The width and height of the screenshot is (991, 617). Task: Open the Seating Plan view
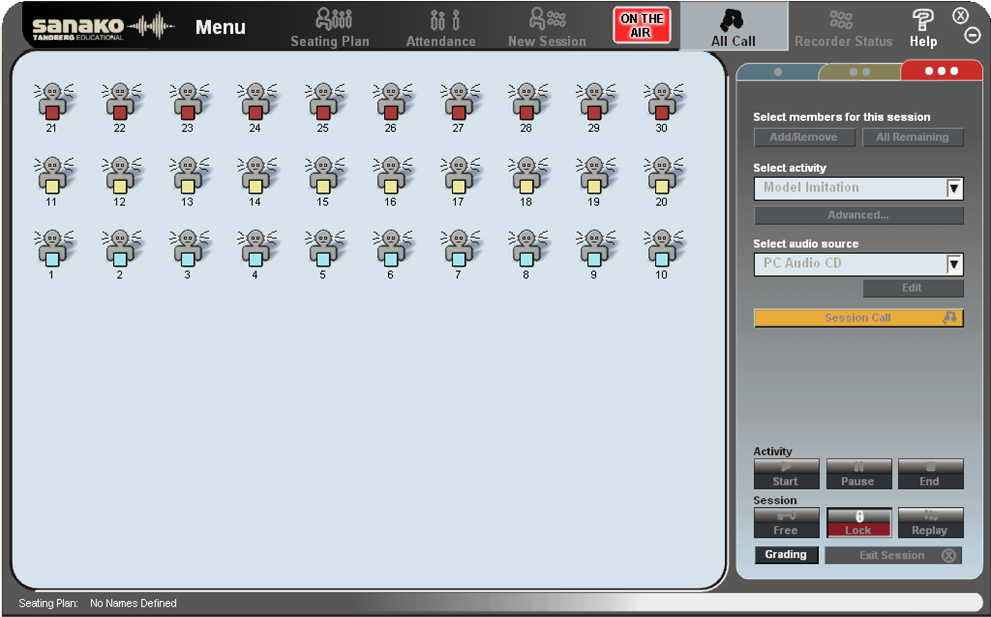tap(330, 28)
